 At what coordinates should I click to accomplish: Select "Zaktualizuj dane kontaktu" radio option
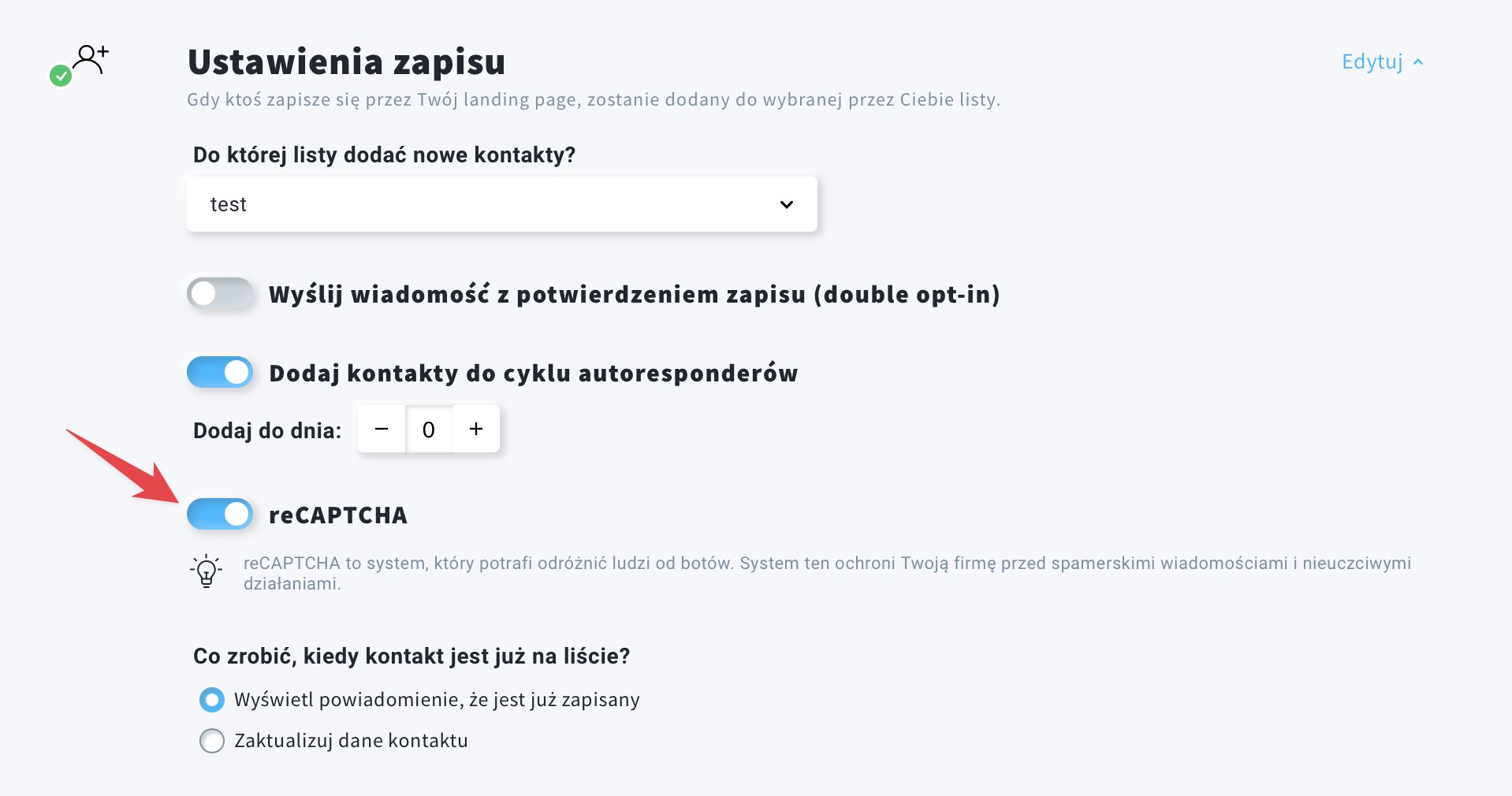pyautogui.click(x=211, y=741)
